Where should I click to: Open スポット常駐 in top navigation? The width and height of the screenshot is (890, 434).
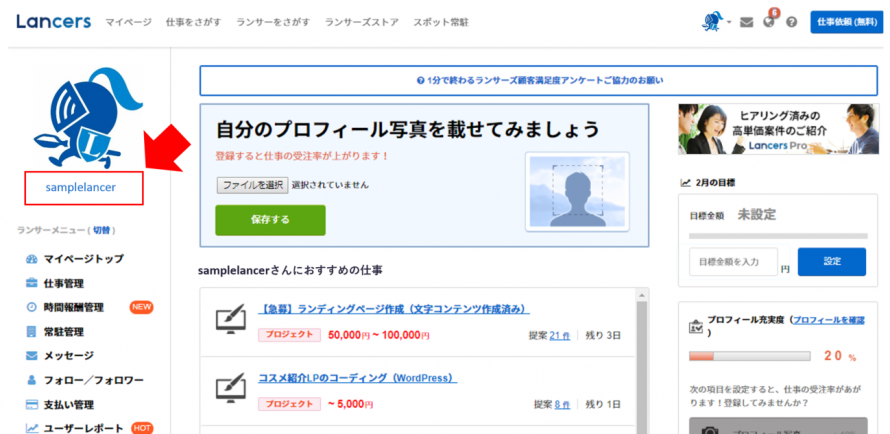click(x=441, y=23)
